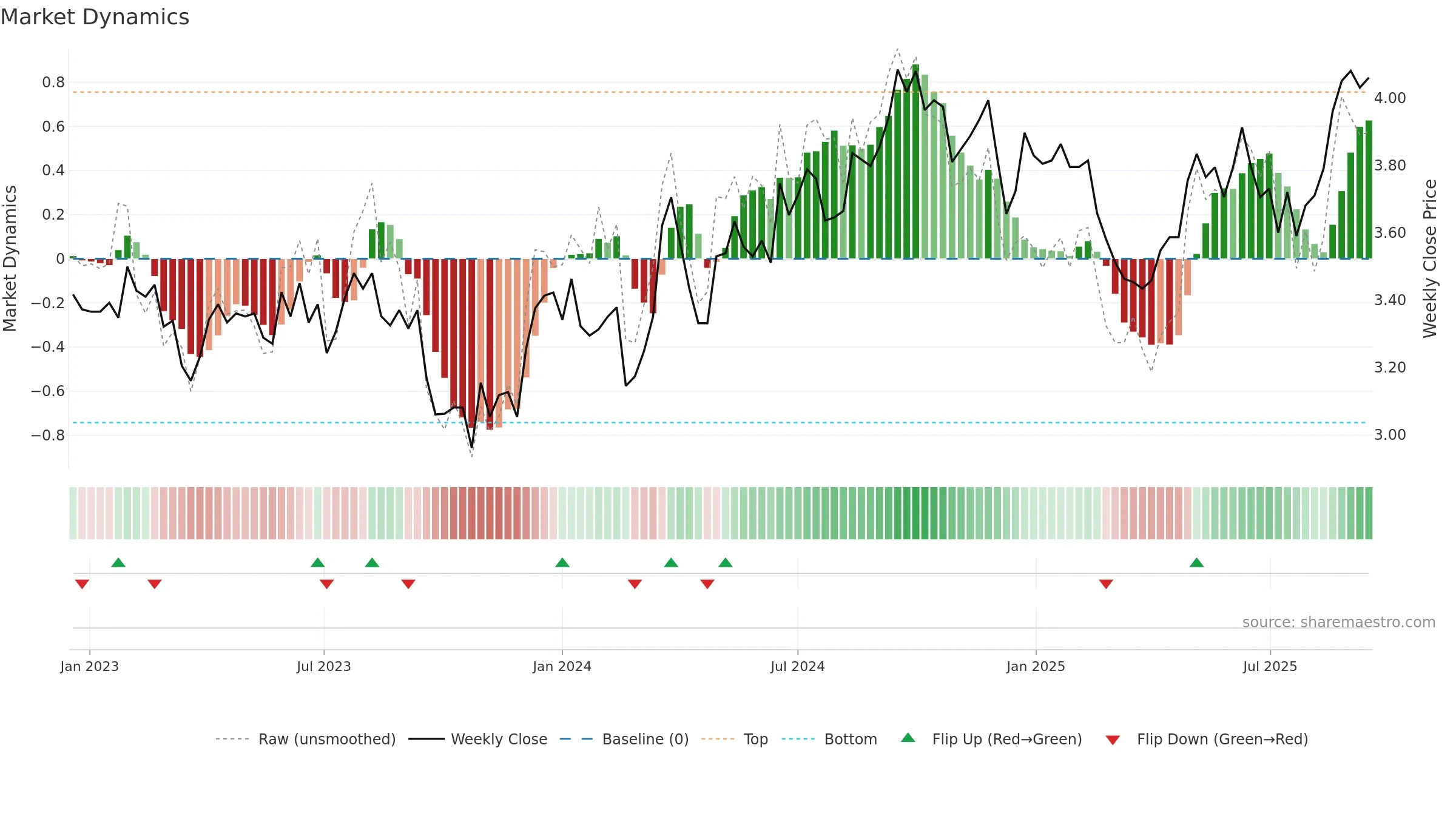Image resolution: width=1456 pixels, height=819 pixels.
Task: Select the Flip Up marker just before Jul 2023
Action: [318, 562]
